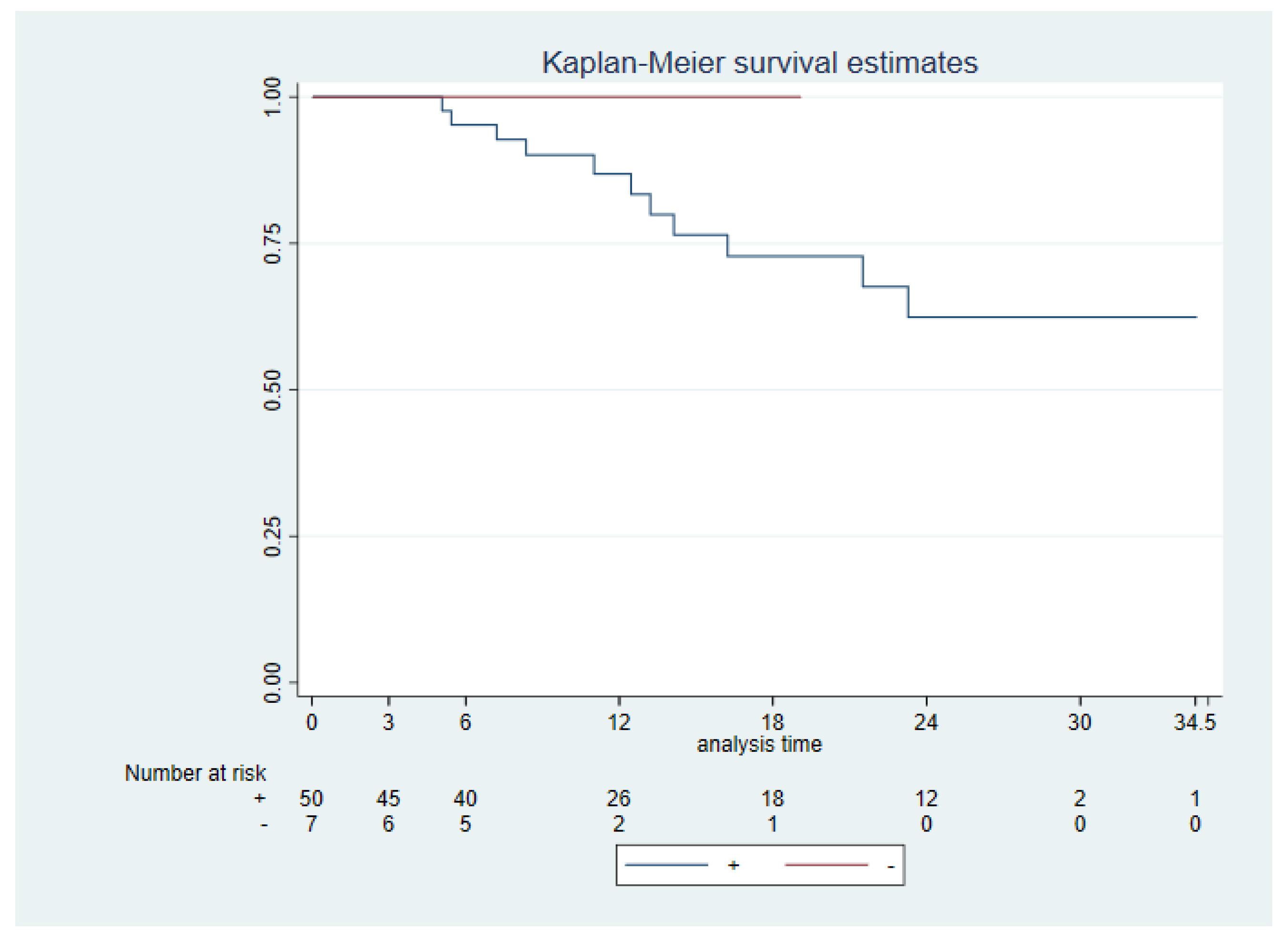The image size is (1288, 942).
Task: Click the 0.75 label on y-axis
Action: [273, 243]
